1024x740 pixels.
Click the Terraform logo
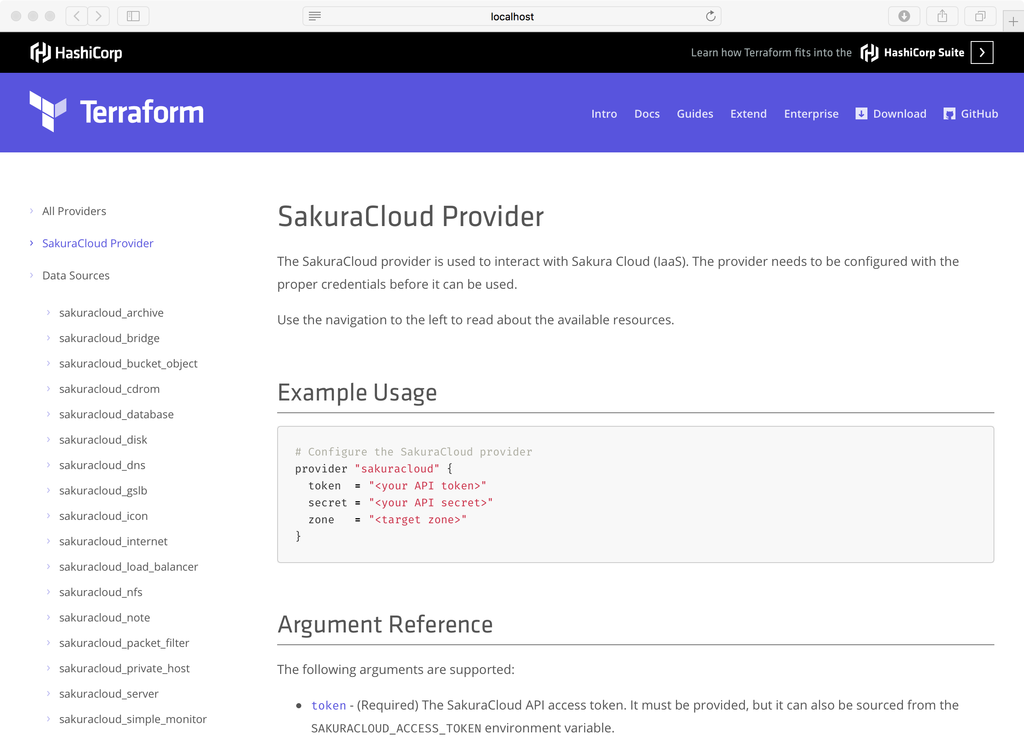click(x=116, y=112)
